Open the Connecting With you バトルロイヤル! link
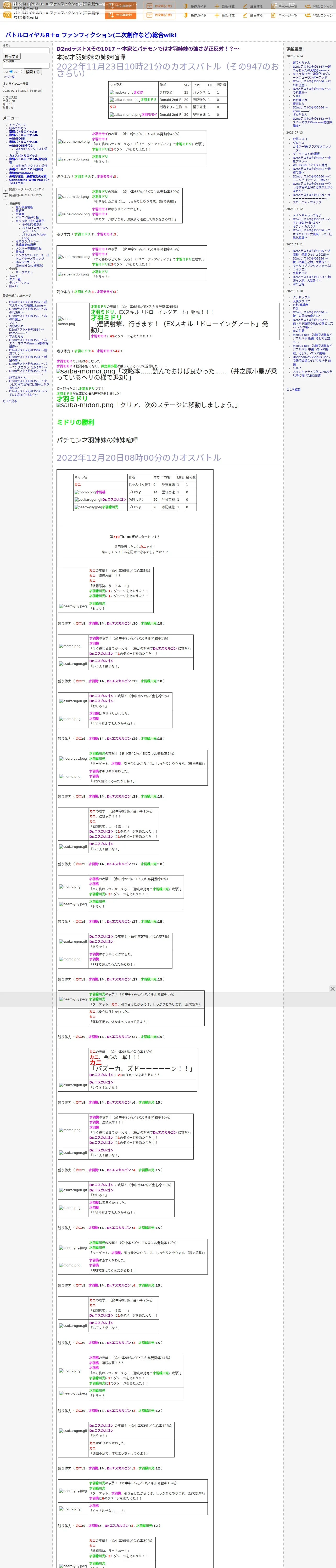 [x=29, y=181]
